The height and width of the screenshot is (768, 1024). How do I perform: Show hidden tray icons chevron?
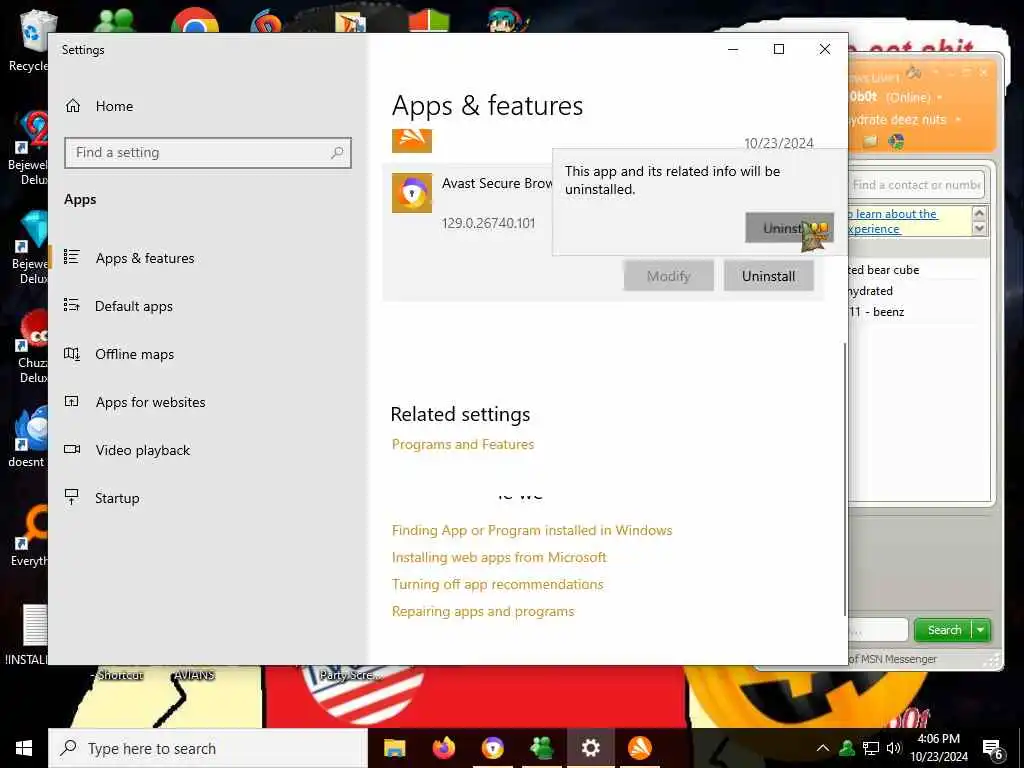pyautogui.click(x=823, y=748)
